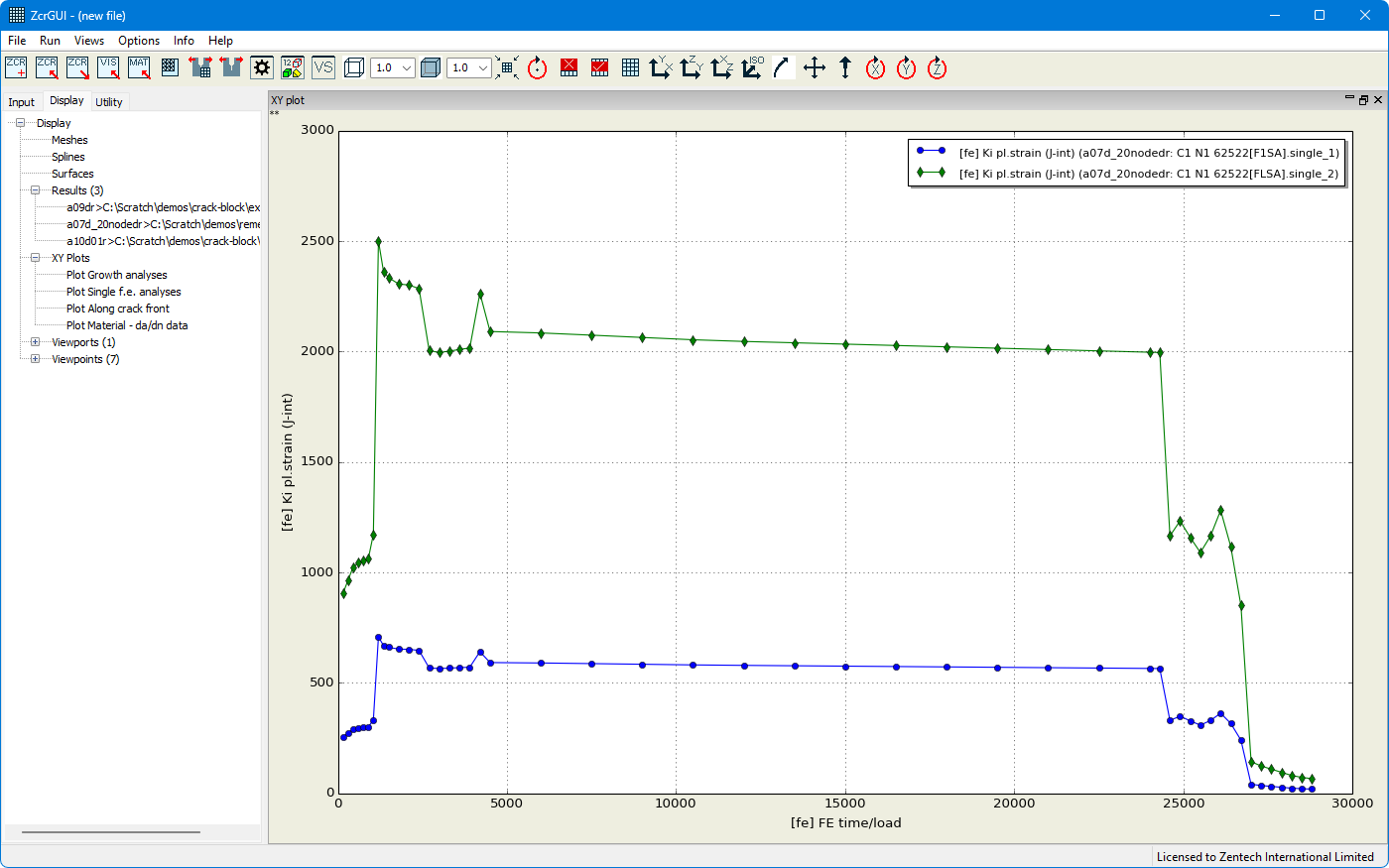Rotate about the X axis icon
Image resolution: width=1389 pixels, height=868 pixels.
click(x=876, y=67)
